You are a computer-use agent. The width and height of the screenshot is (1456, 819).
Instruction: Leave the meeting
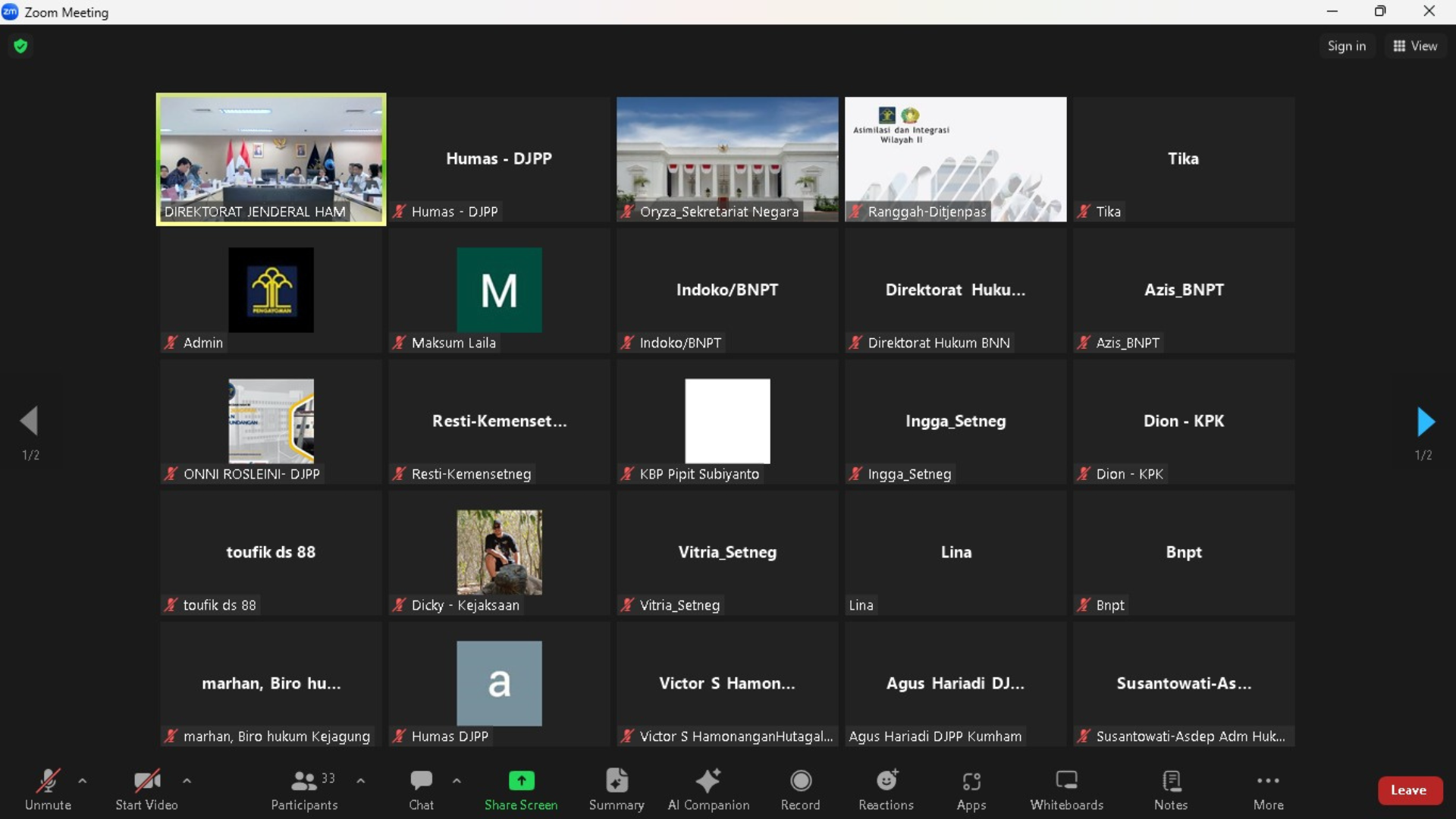(x=1410, y=790)
